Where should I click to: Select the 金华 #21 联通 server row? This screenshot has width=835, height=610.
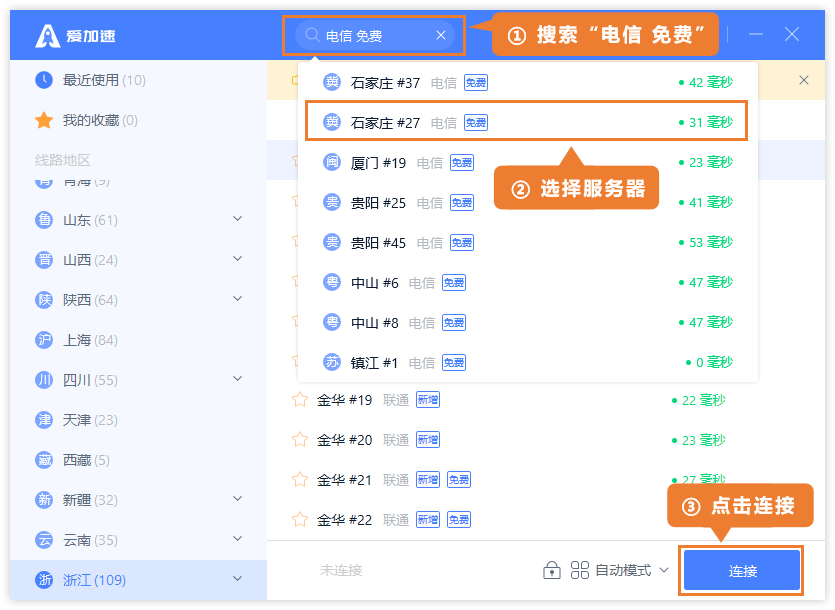coord(546,479)
